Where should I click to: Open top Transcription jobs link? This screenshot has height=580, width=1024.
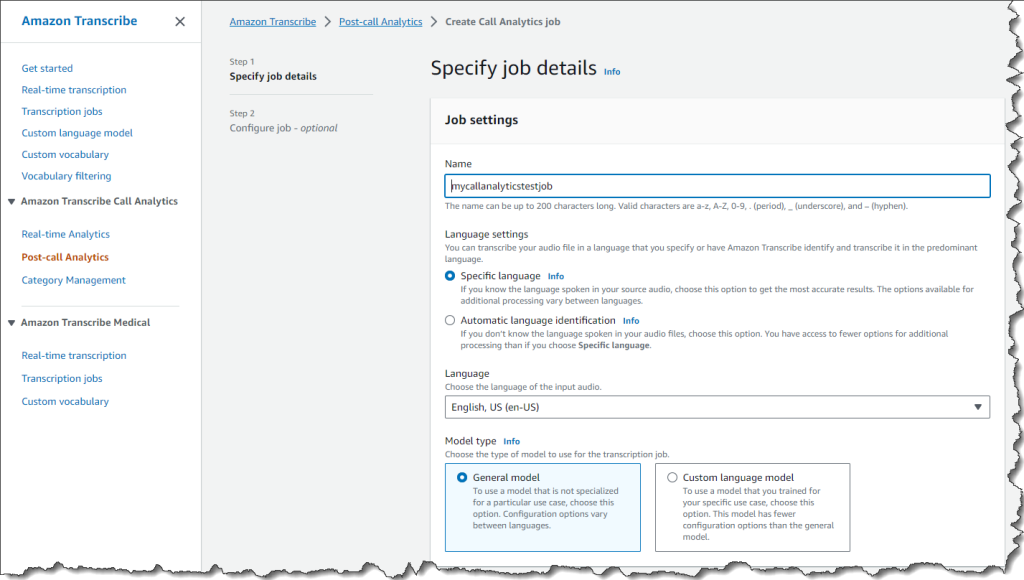tap(62, 111)
